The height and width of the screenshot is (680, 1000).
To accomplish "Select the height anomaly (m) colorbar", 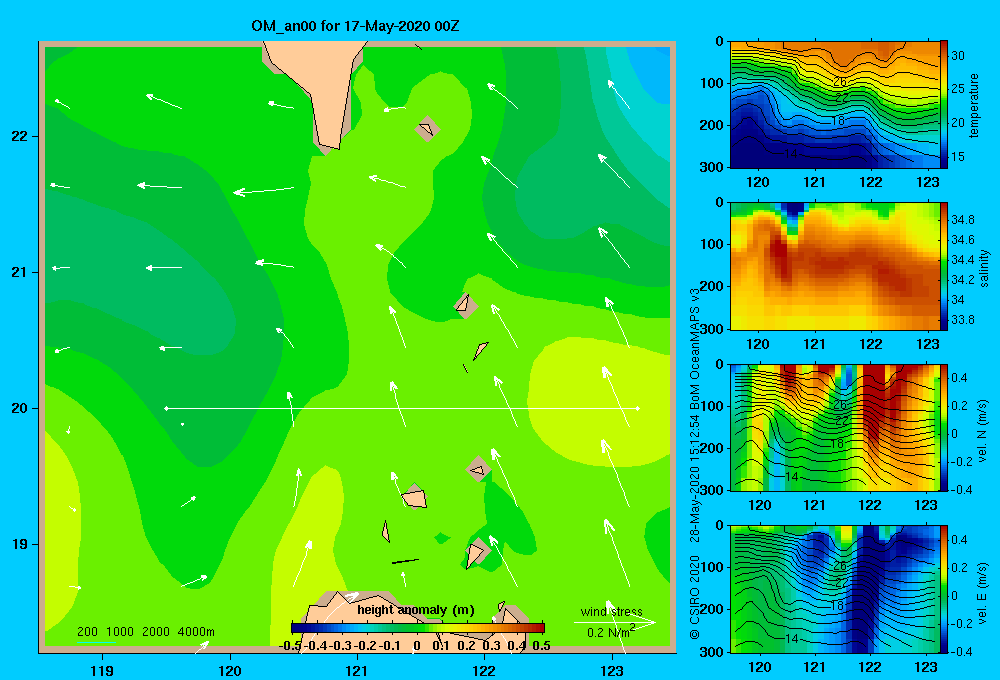I will 417,627.
